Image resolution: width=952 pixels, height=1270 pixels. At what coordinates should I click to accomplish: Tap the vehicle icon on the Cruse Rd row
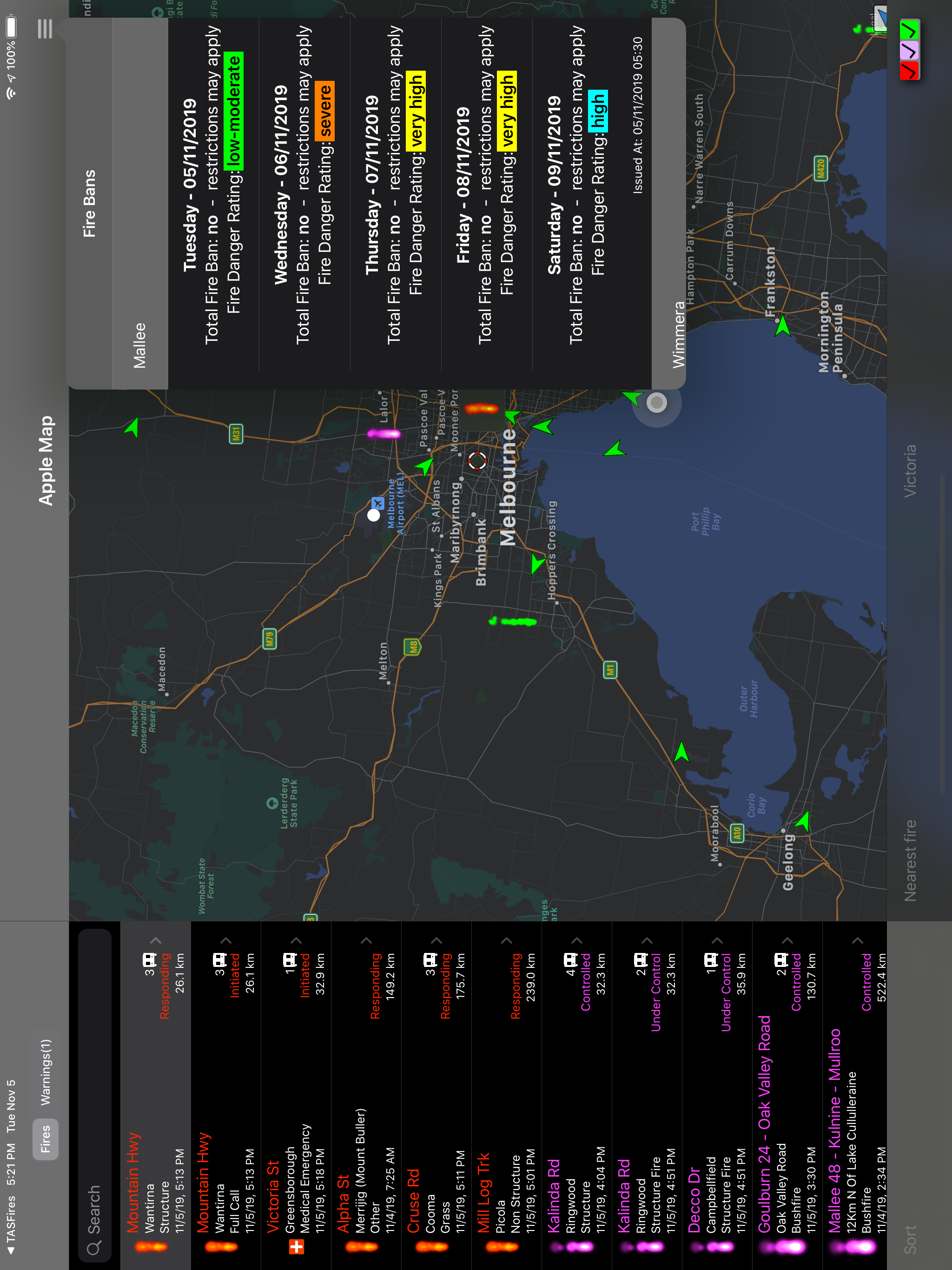point(430,960)
